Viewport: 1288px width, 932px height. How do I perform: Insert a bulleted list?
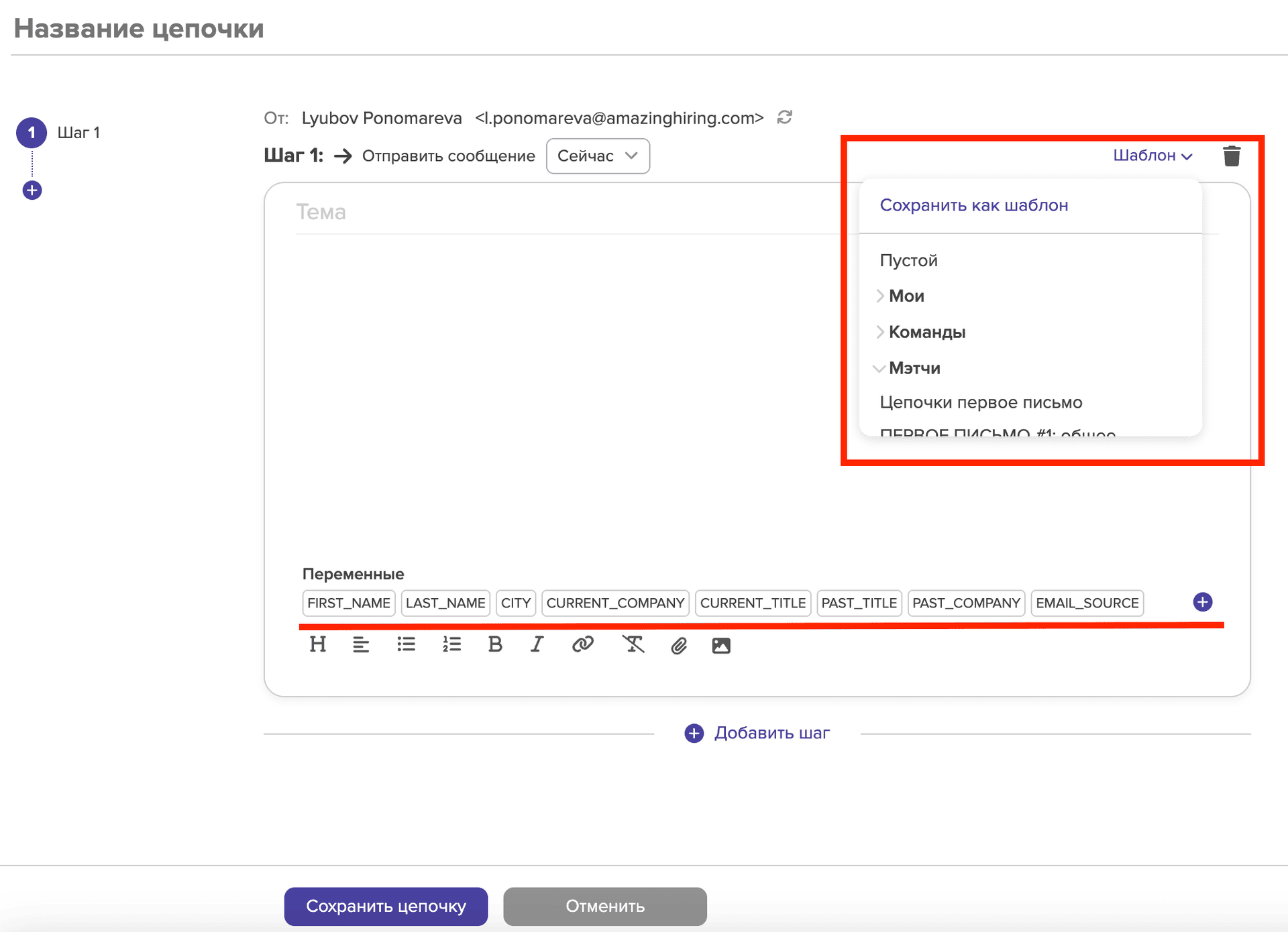[406, 644]
